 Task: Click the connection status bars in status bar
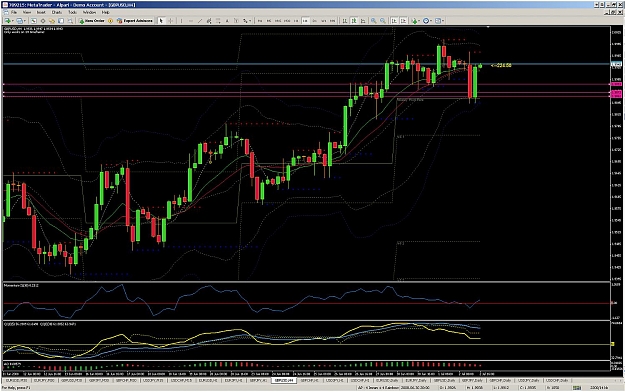click(576, 388)
